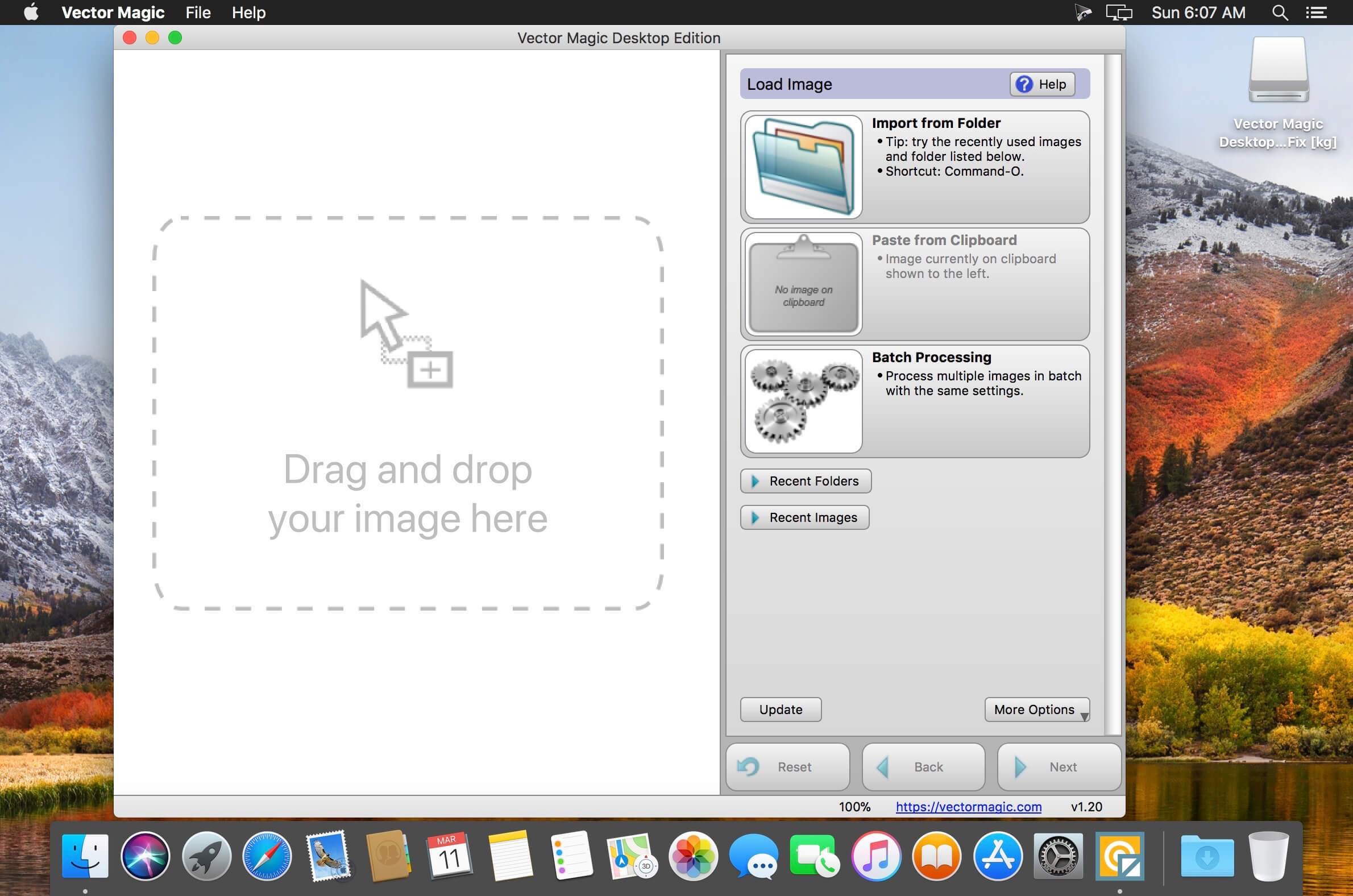Open Photos from the Dock
Viewport: 1353px width, 896px height.
(692, 856)
